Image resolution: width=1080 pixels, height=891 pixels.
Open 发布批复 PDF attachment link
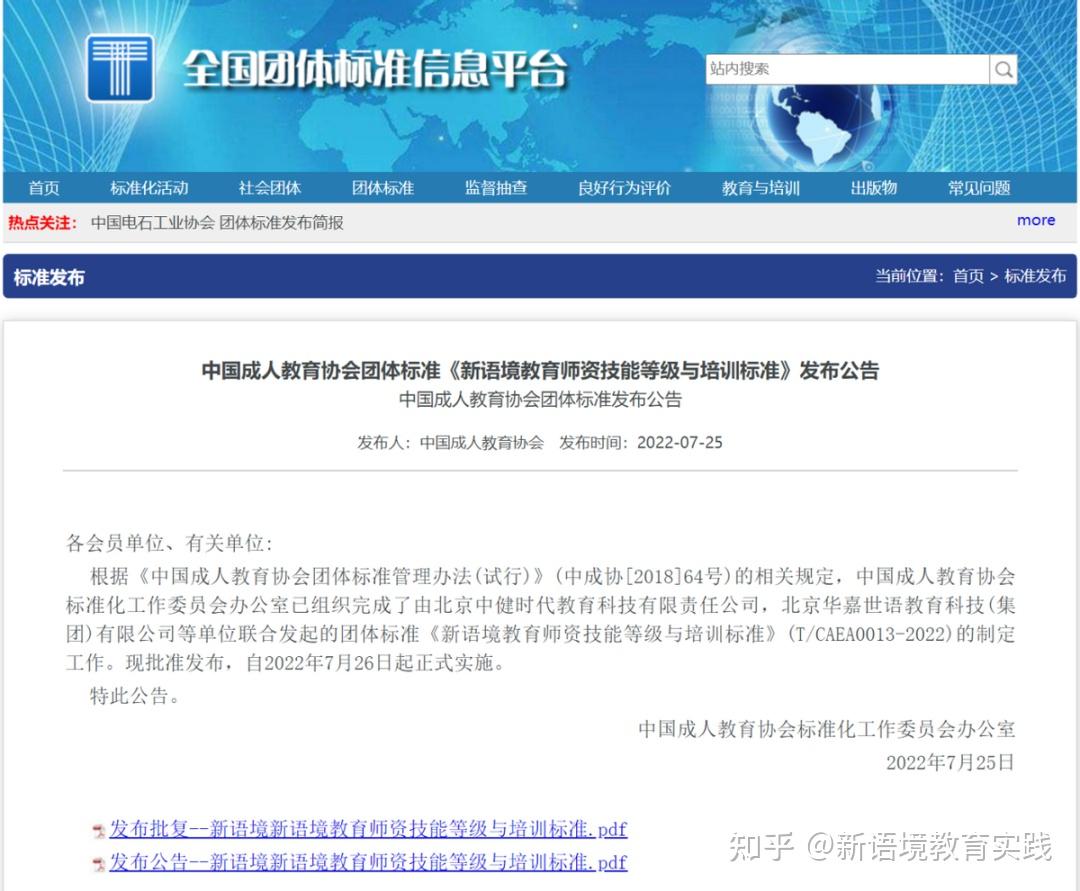(x=368, y=828)
